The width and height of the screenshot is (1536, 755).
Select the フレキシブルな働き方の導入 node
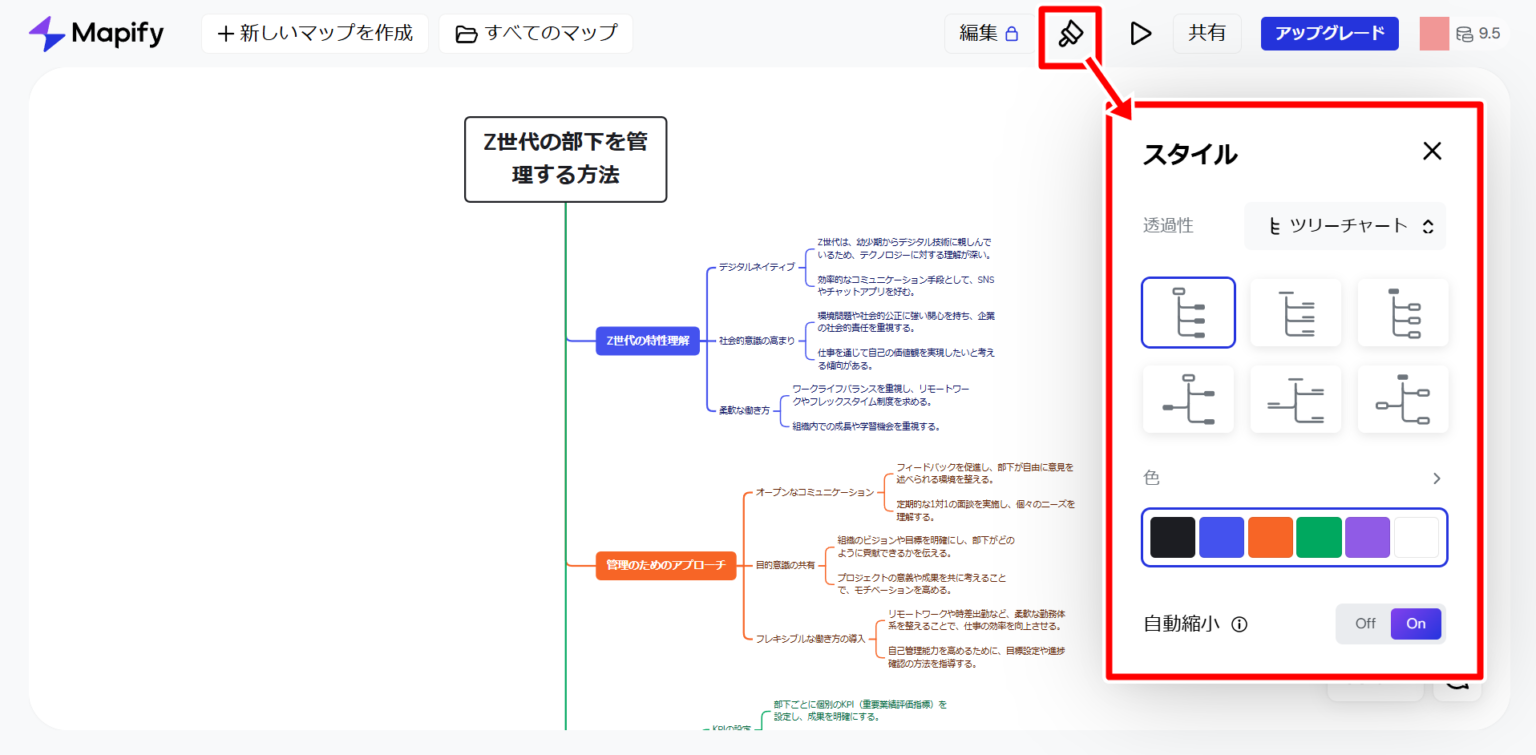point(810,638)
